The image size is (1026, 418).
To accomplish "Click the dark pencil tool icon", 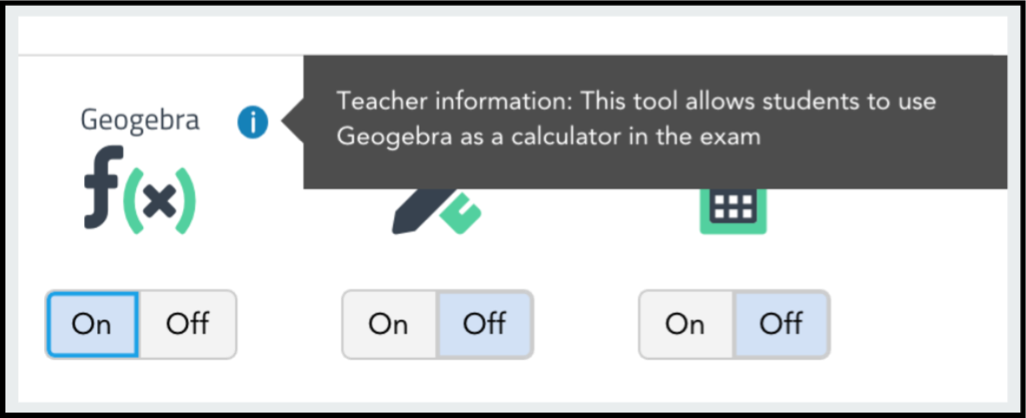I will (419, 211).
